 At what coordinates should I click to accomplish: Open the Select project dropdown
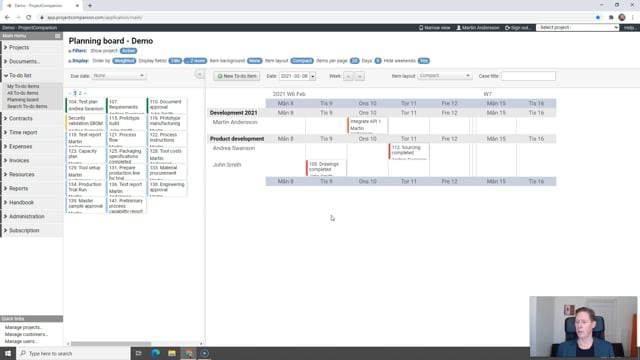tap(578, 27)
